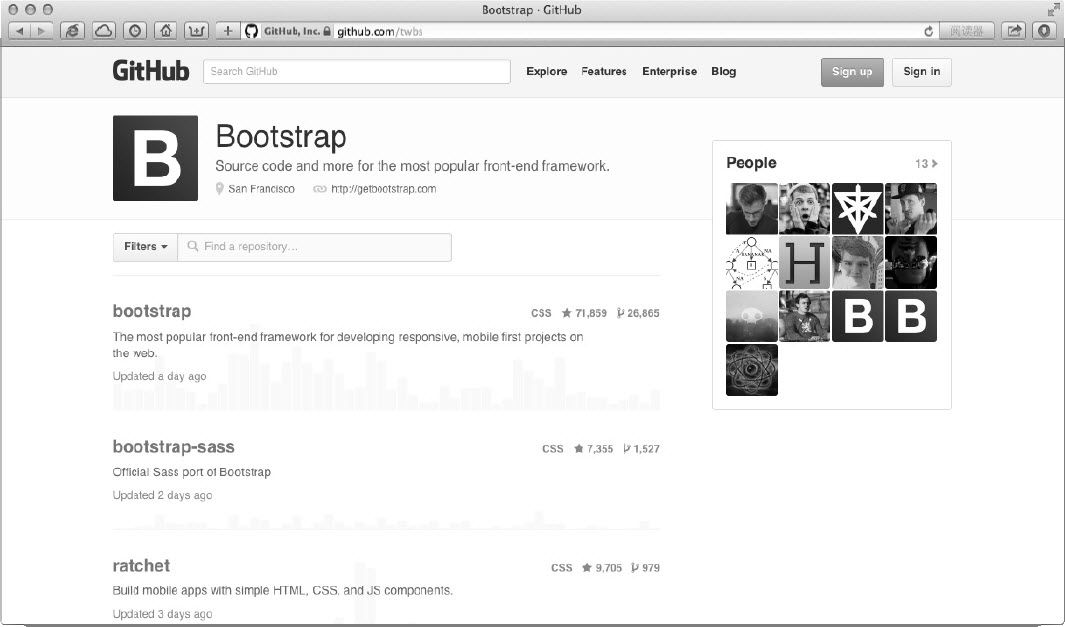
Task: Click the greyed-out Reader button
Action: coord(967,31)
